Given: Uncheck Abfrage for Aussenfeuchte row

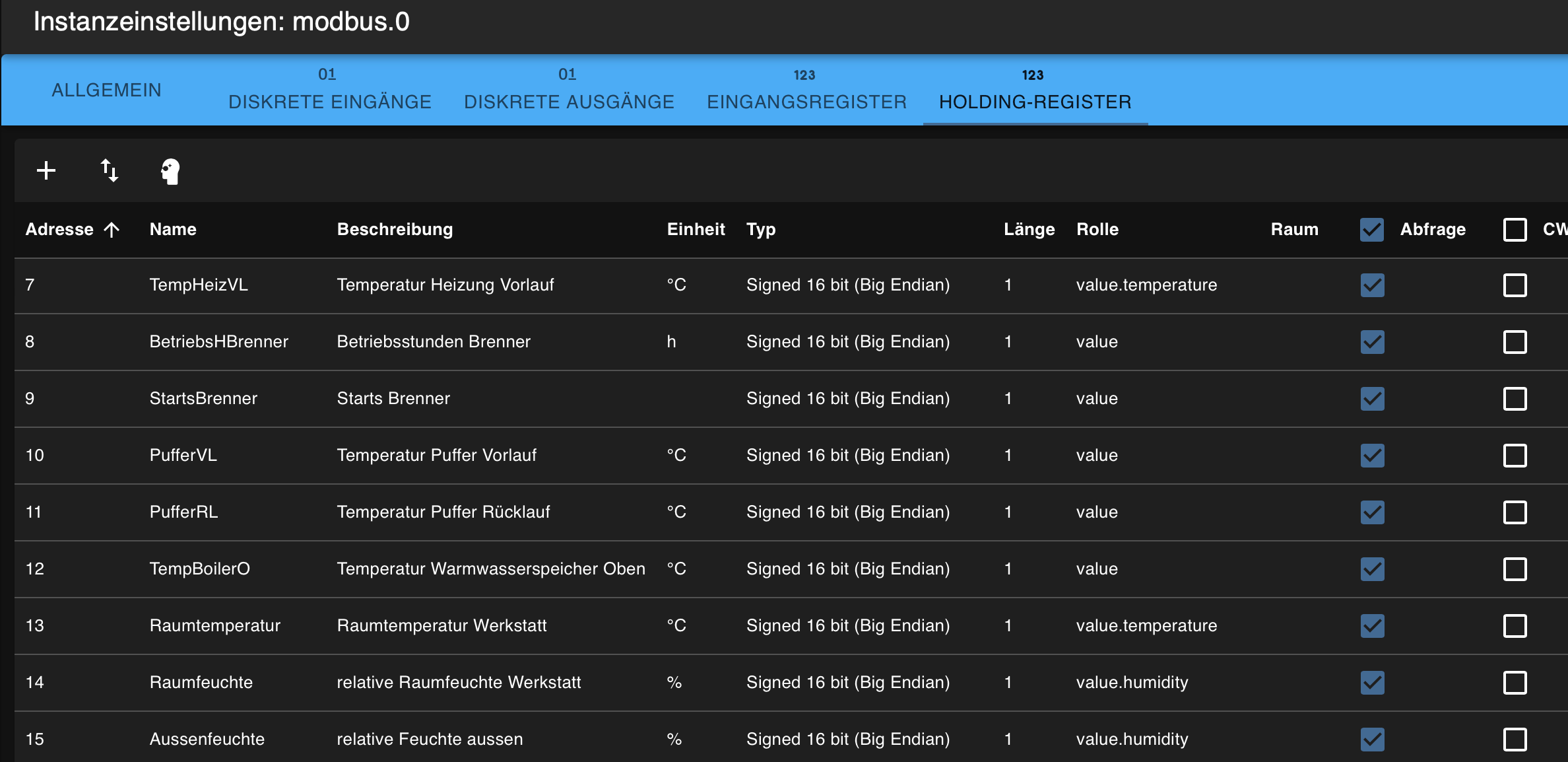Looking at the screenshot, I should 1372,740.
